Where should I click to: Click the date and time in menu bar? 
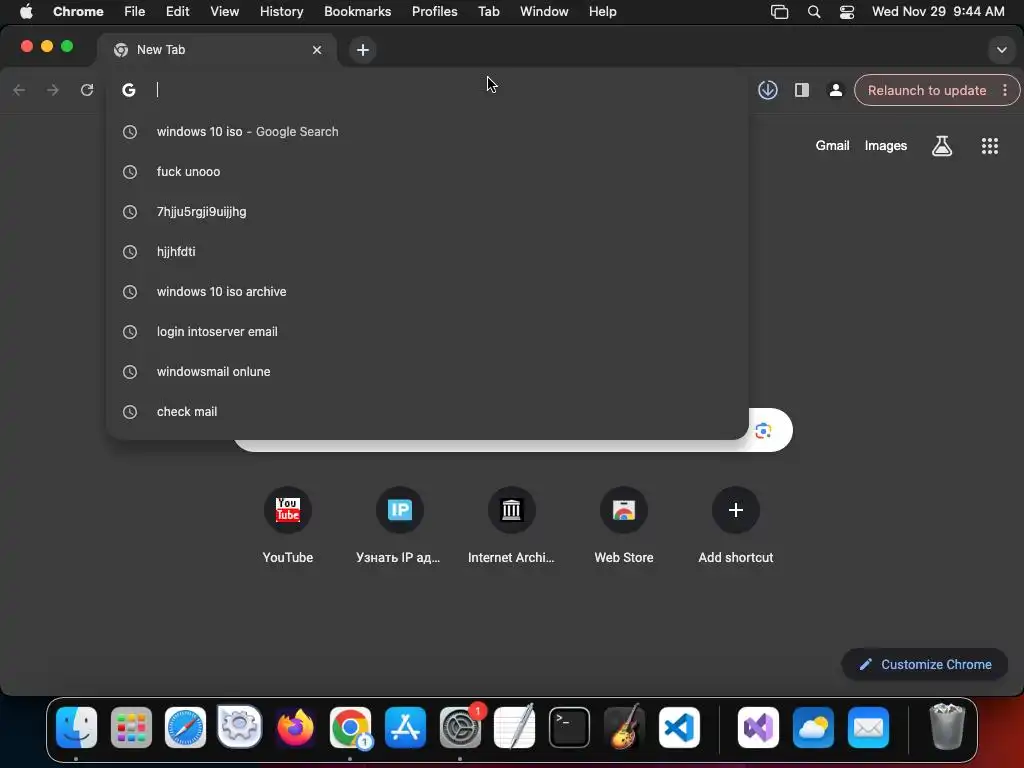(x=938, y=12)
